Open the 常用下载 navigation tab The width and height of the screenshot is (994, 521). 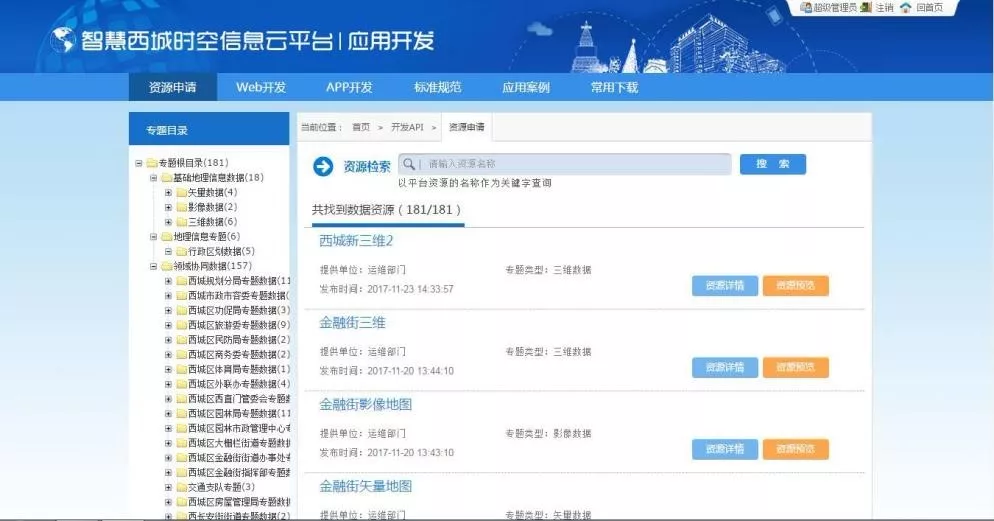point(614,87)
